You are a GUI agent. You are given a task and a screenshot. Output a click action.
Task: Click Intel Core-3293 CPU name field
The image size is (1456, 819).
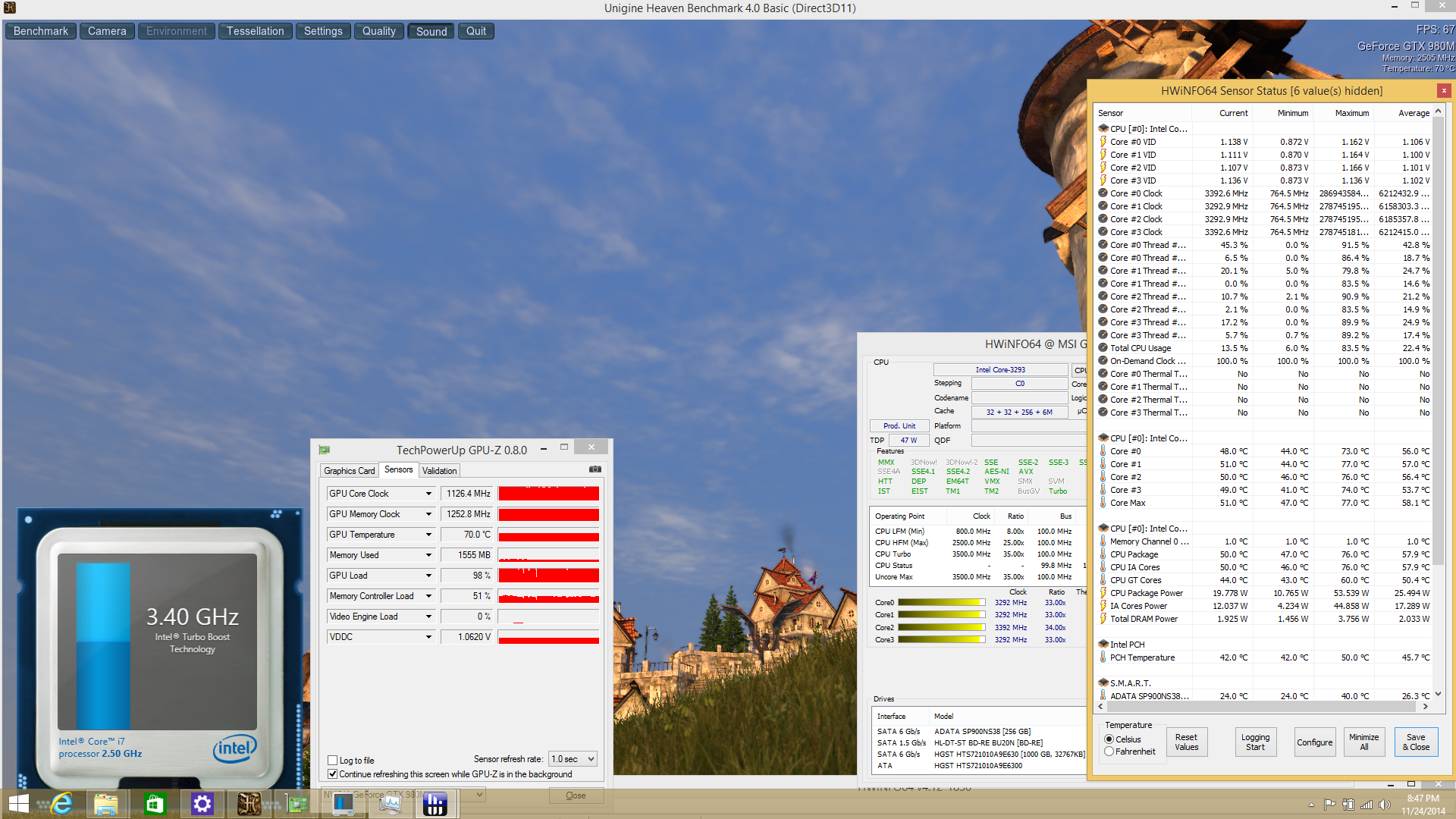1000,370
